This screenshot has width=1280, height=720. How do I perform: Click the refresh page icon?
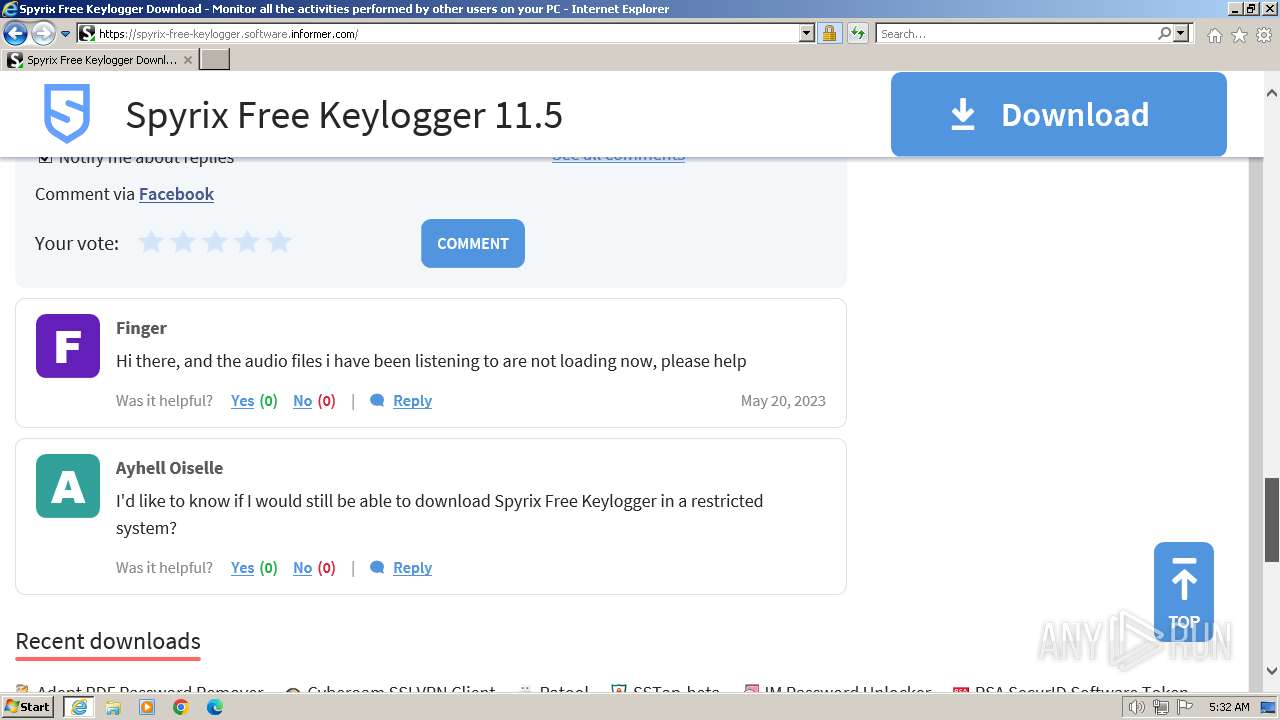[858, 34]
